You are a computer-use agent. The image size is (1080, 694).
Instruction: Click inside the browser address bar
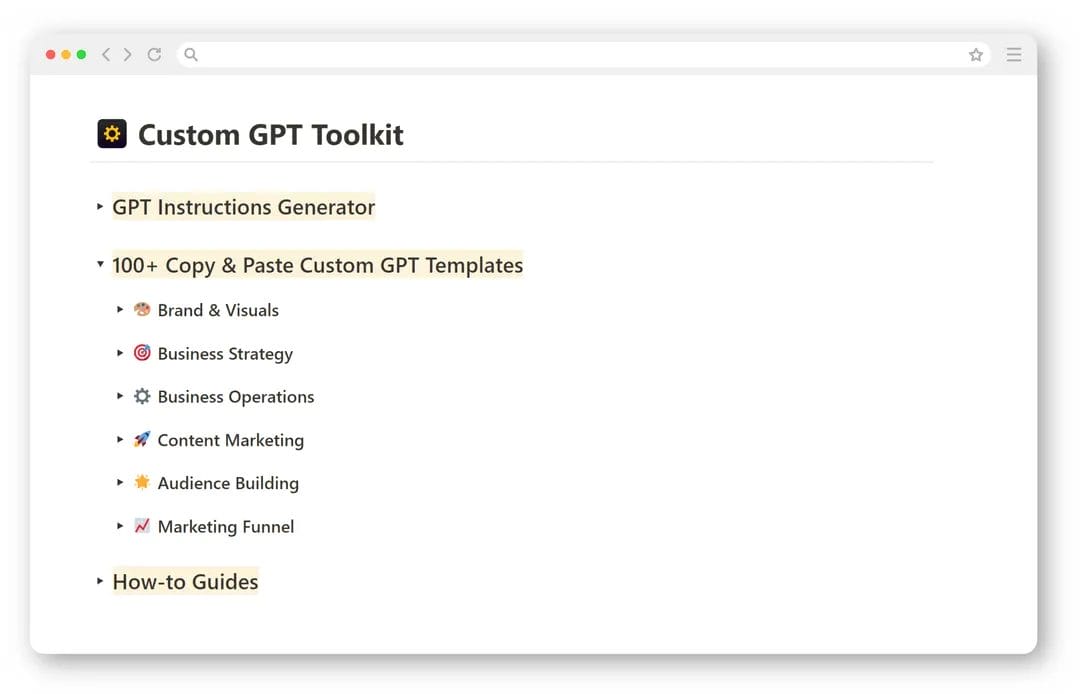[x=500, y=55]
